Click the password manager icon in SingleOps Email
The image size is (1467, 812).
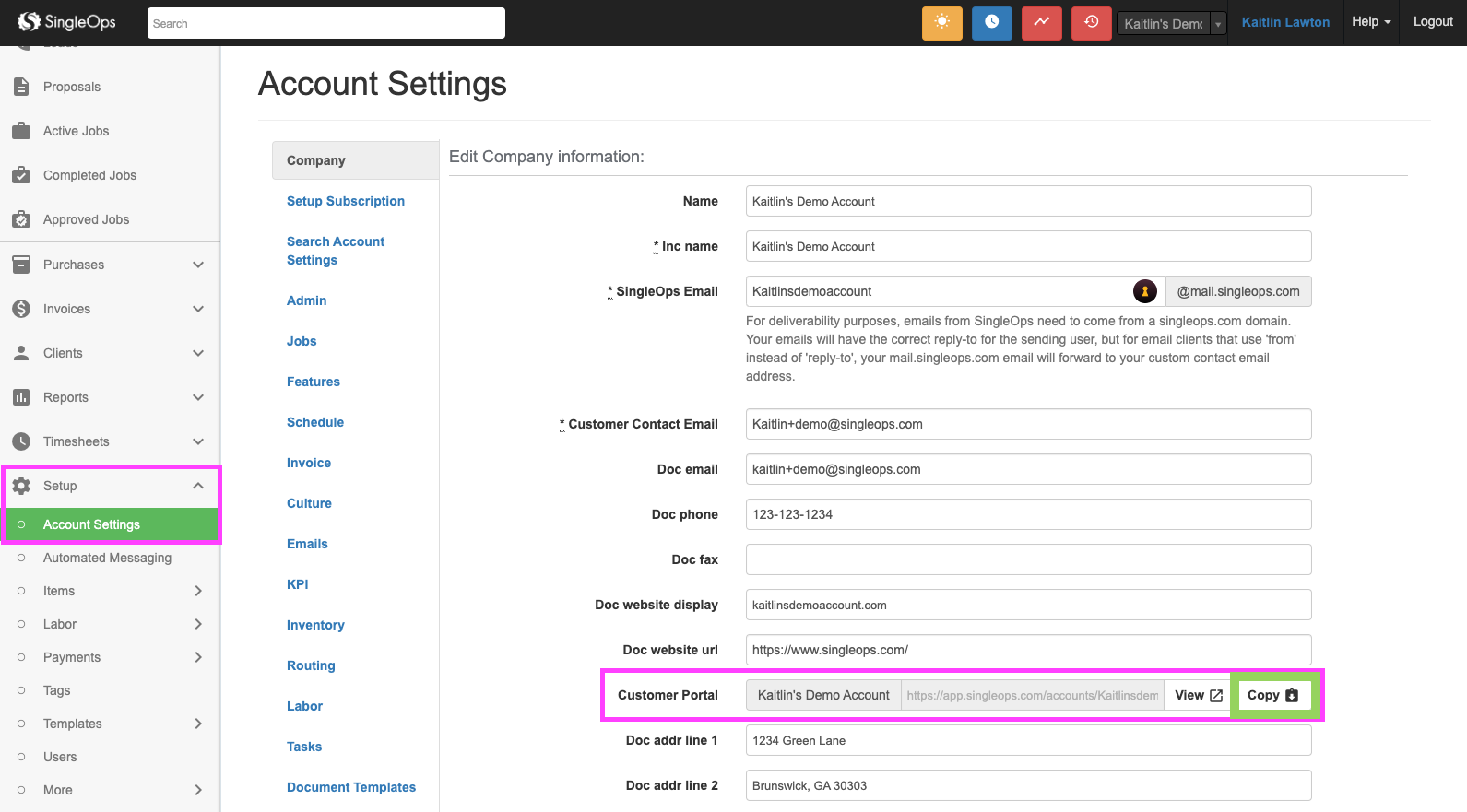pos(1144,291)
